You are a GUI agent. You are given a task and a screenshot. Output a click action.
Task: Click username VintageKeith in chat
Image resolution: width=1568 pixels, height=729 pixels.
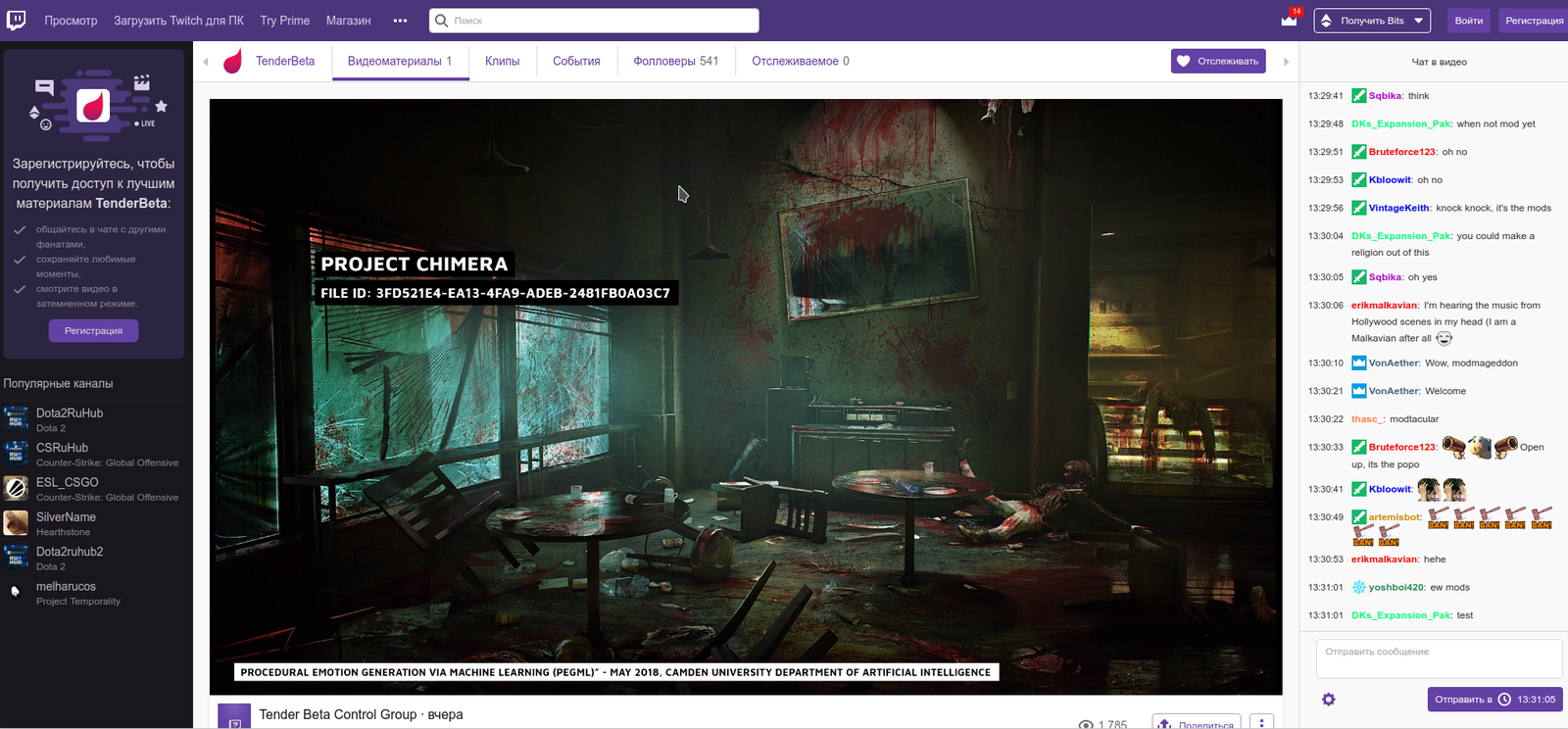coord(1398,208)
